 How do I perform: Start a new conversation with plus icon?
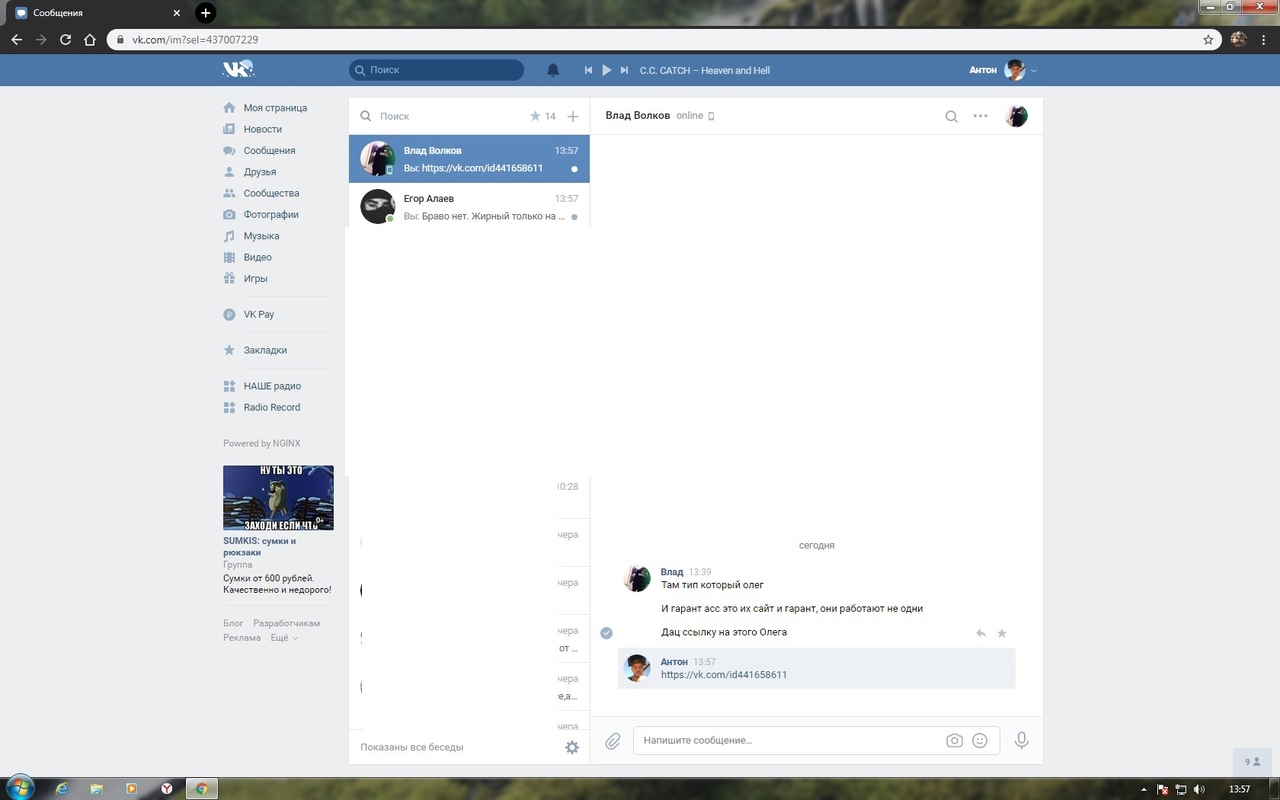[573, 116]
